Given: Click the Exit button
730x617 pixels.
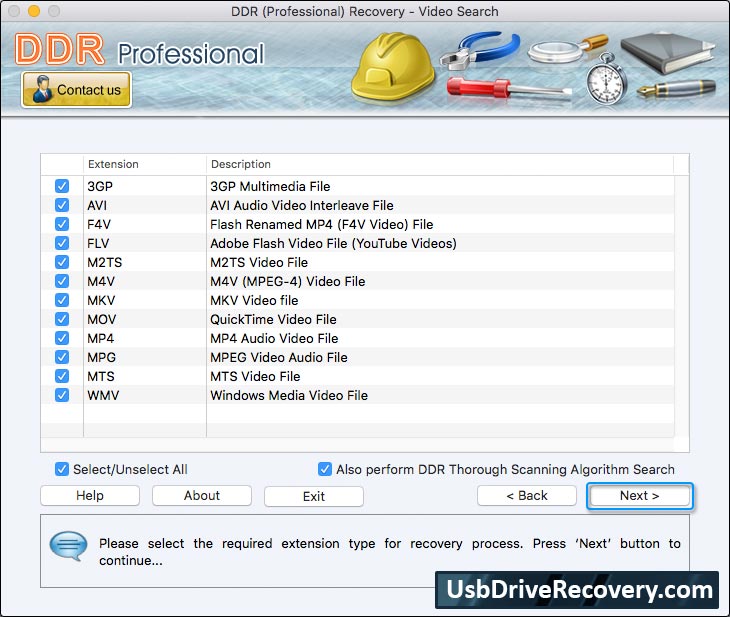Looking at the screenshot, I should point(314,496).
